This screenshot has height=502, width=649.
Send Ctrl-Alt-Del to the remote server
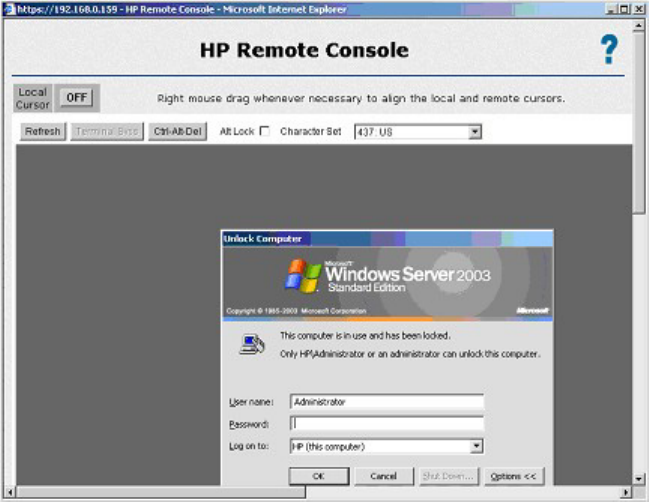pos(178,132)
